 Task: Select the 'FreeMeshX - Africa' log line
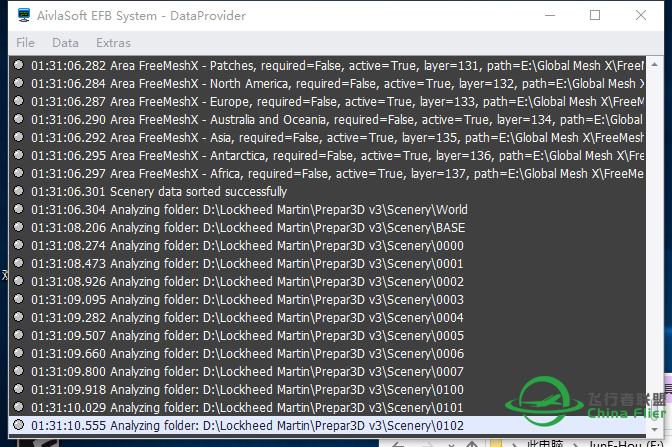(x=327, y=174)
